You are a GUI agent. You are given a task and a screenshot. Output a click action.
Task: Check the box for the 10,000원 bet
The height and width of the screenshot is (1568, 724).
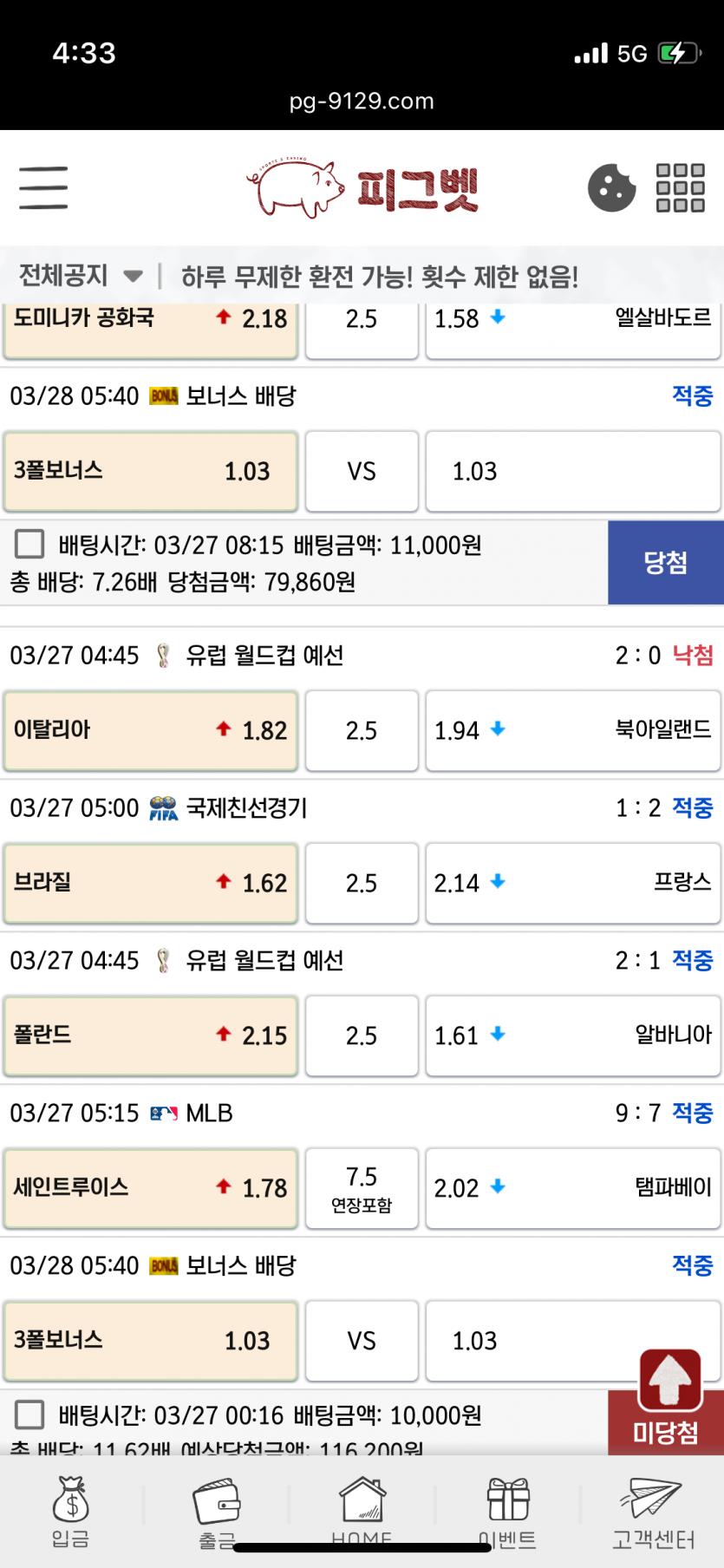(29, 1414)
